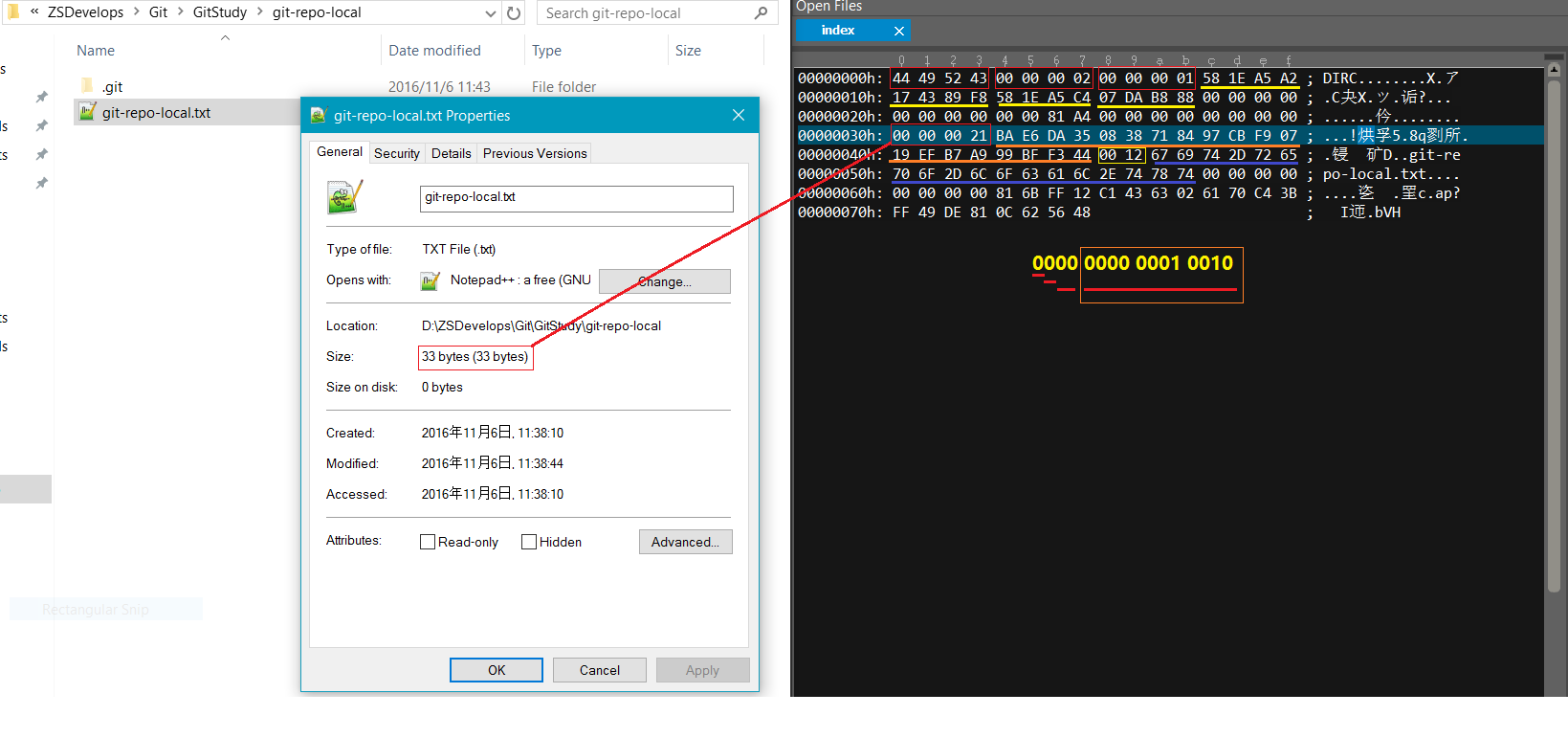Toggle the Hidden attribute checkbox
1568x738 pixels.
coord(529,542)
